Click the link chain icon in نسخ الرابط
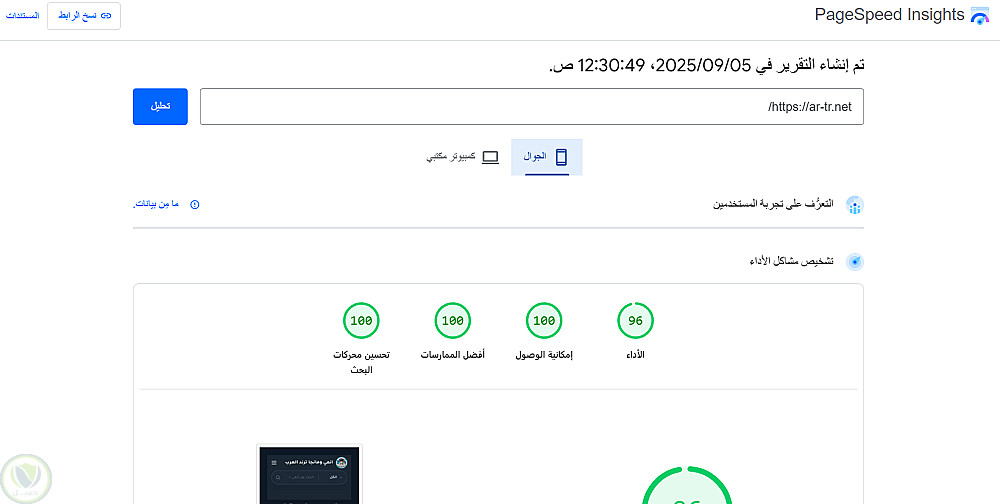Viewport: 1000px width, 504px height. pyautogui.click(x=106, y=15)
